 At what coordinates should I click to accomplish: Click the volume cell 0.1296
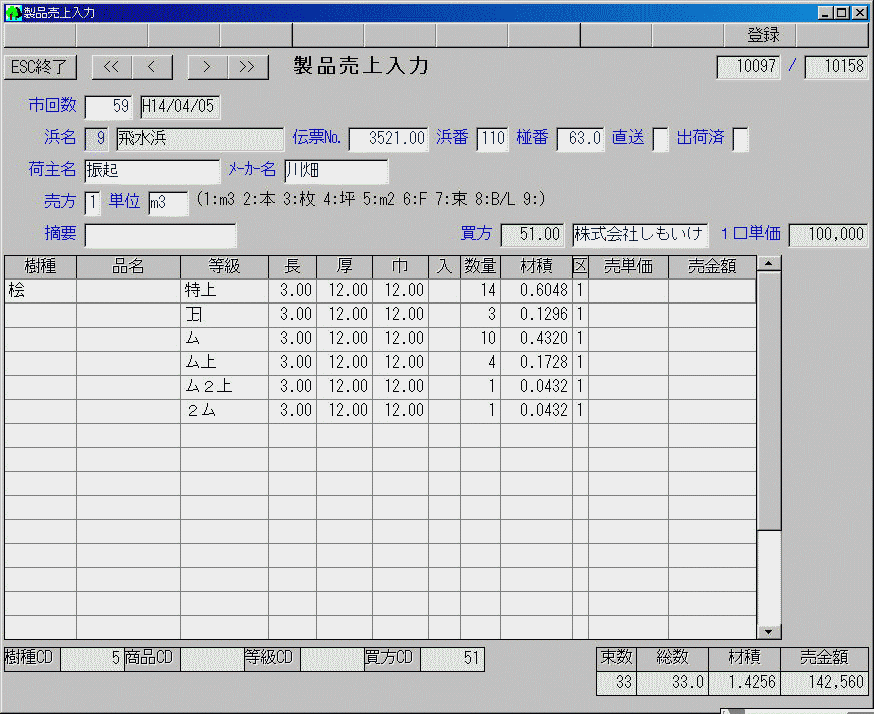[536, 315]
